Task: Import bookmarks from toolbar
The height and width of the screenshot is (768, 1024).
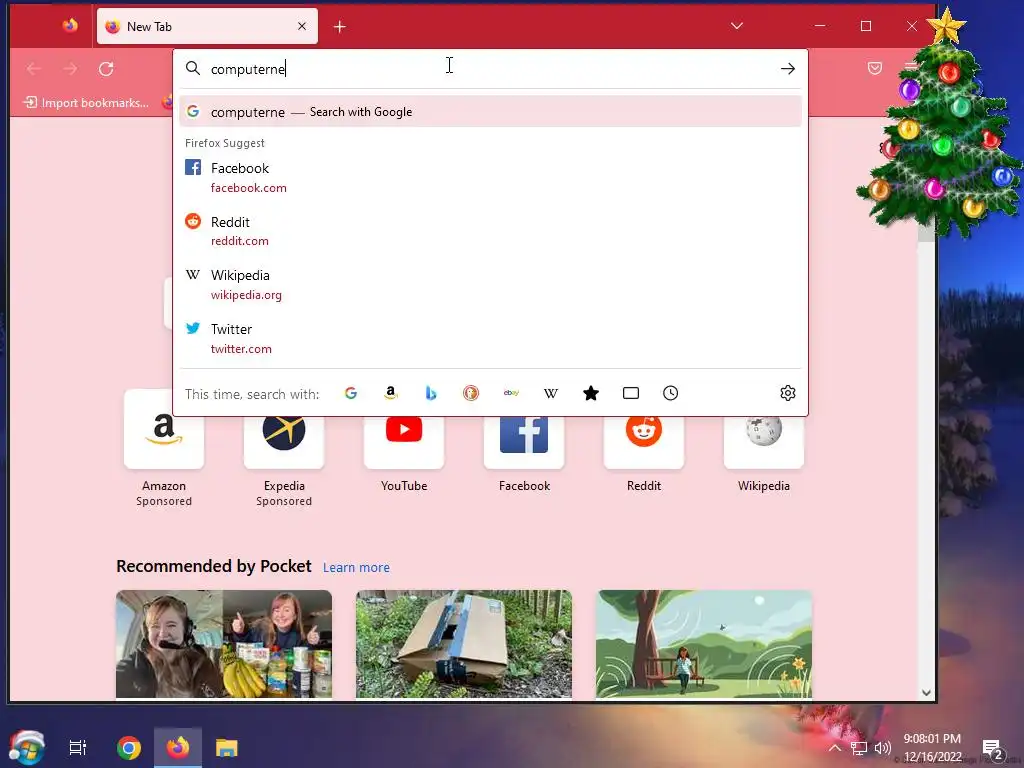Action: click(86, 103)
